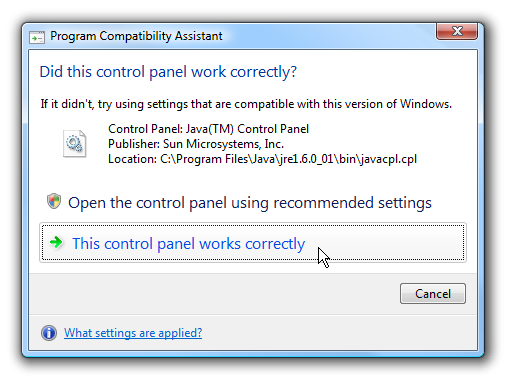Viewport: 514px width, 383px height.
Task: Click the Control Panel: Java(TM) Control Panel line
Action: pos(208,129)
